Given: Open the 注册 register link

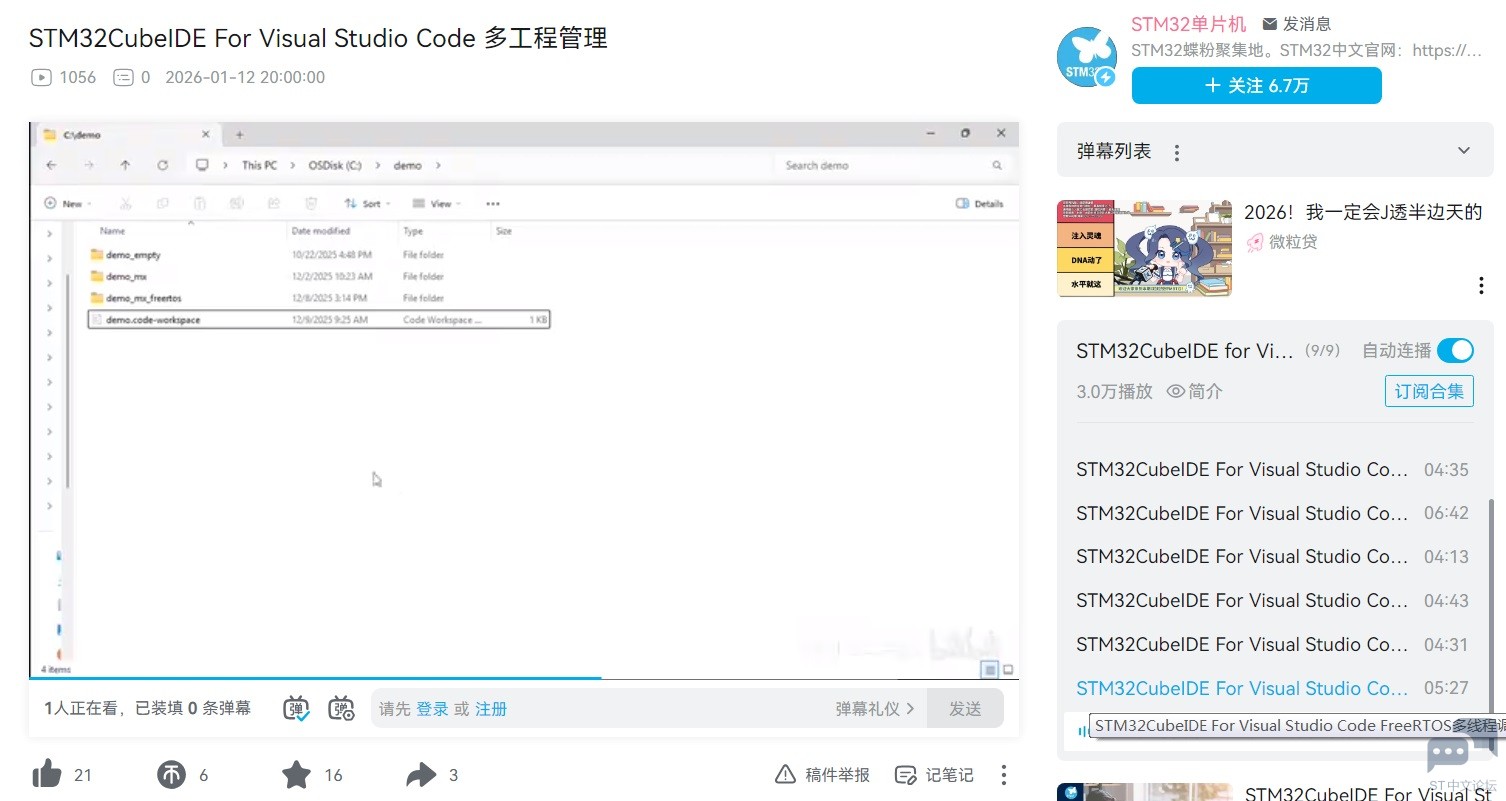Looking at the screenshot, I should coord(491,709).
